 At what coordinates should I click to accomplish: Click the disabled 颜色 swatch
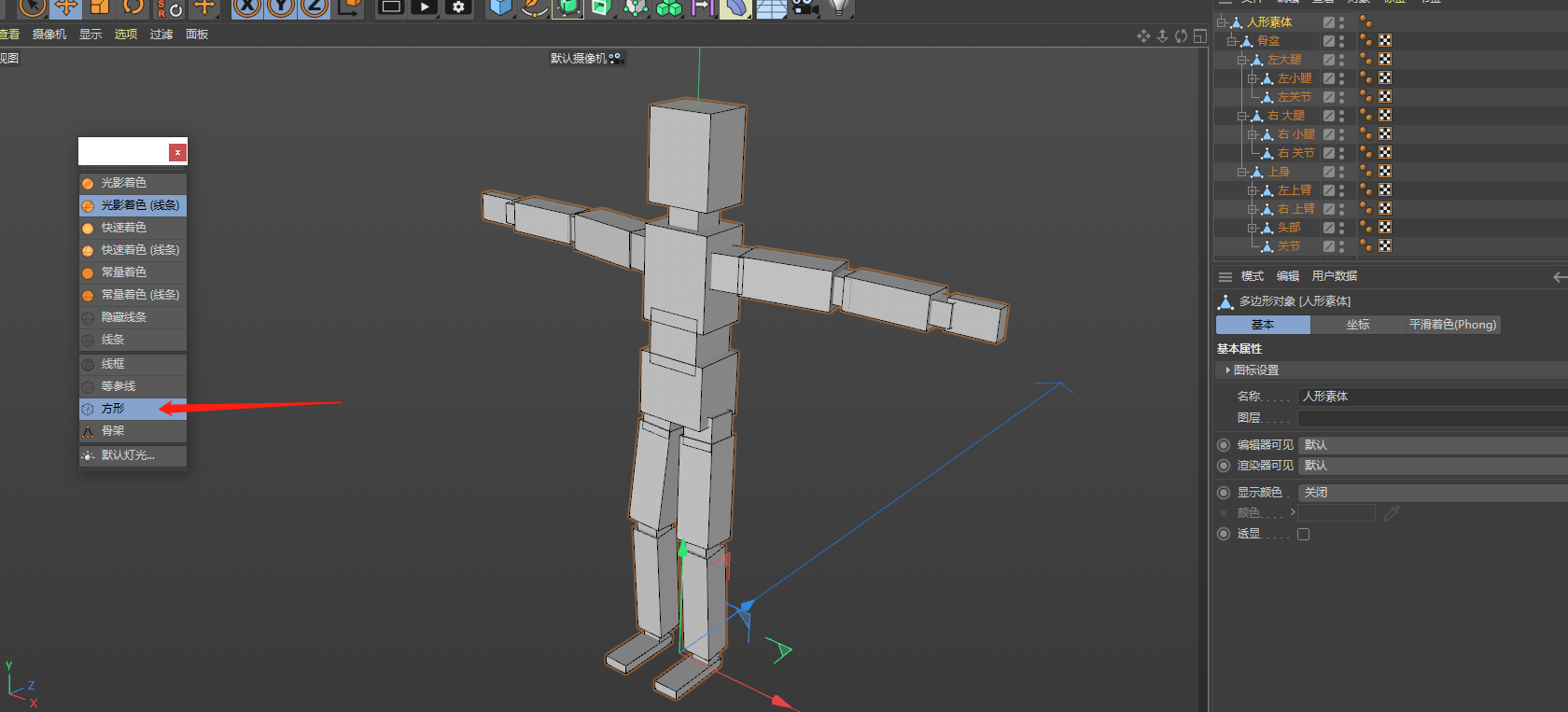(x=1337, y=512)
